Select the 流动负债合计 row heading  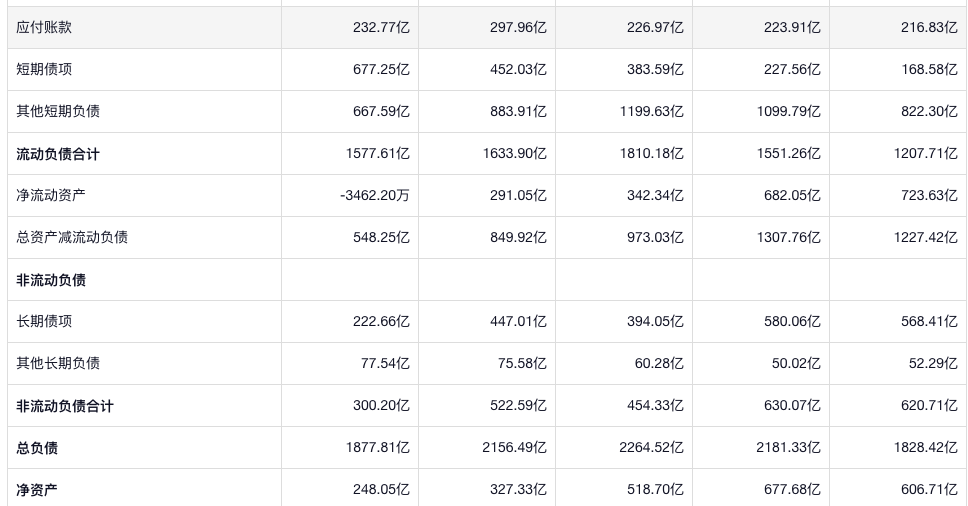click(x=58, y=154)
